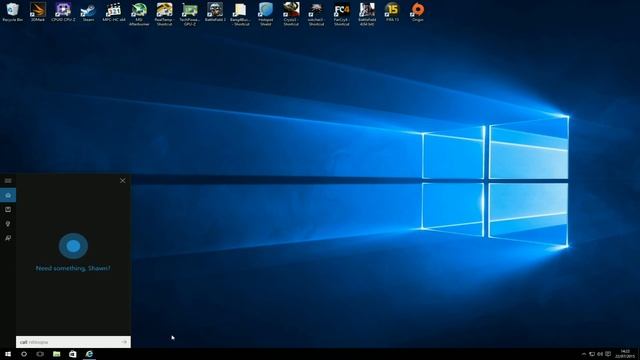Open Task View from the taskbar

pyautogui.click(x=40, y=354)
